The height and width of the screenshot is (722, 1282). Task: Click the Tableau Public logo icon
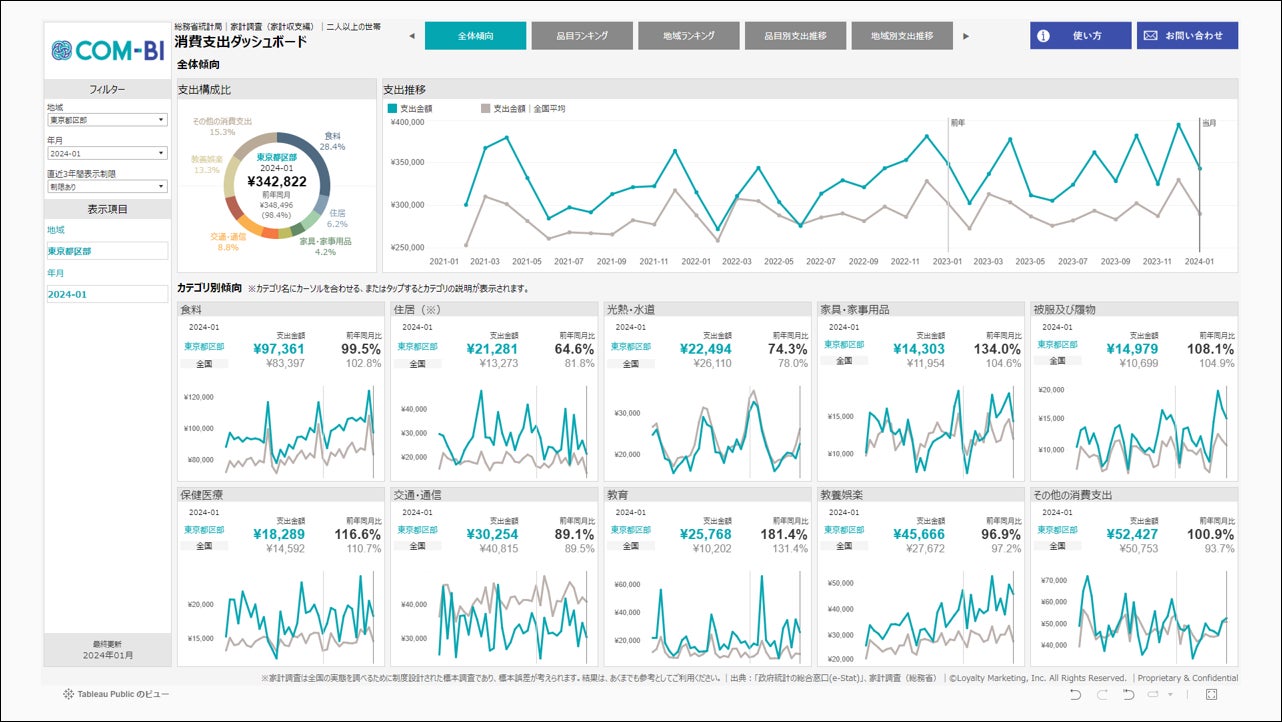pos(68,694)
